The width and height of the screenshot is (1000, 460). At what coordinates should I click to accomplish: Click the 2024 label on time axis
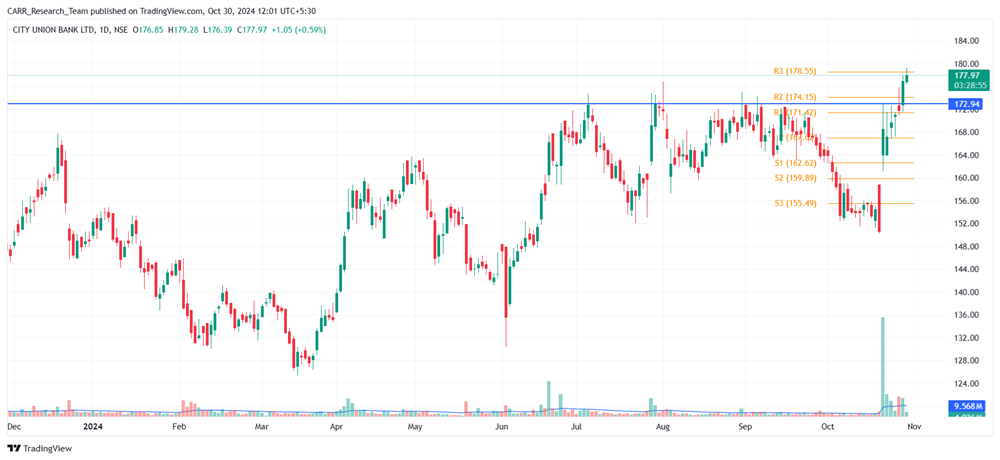coord(94,425)
